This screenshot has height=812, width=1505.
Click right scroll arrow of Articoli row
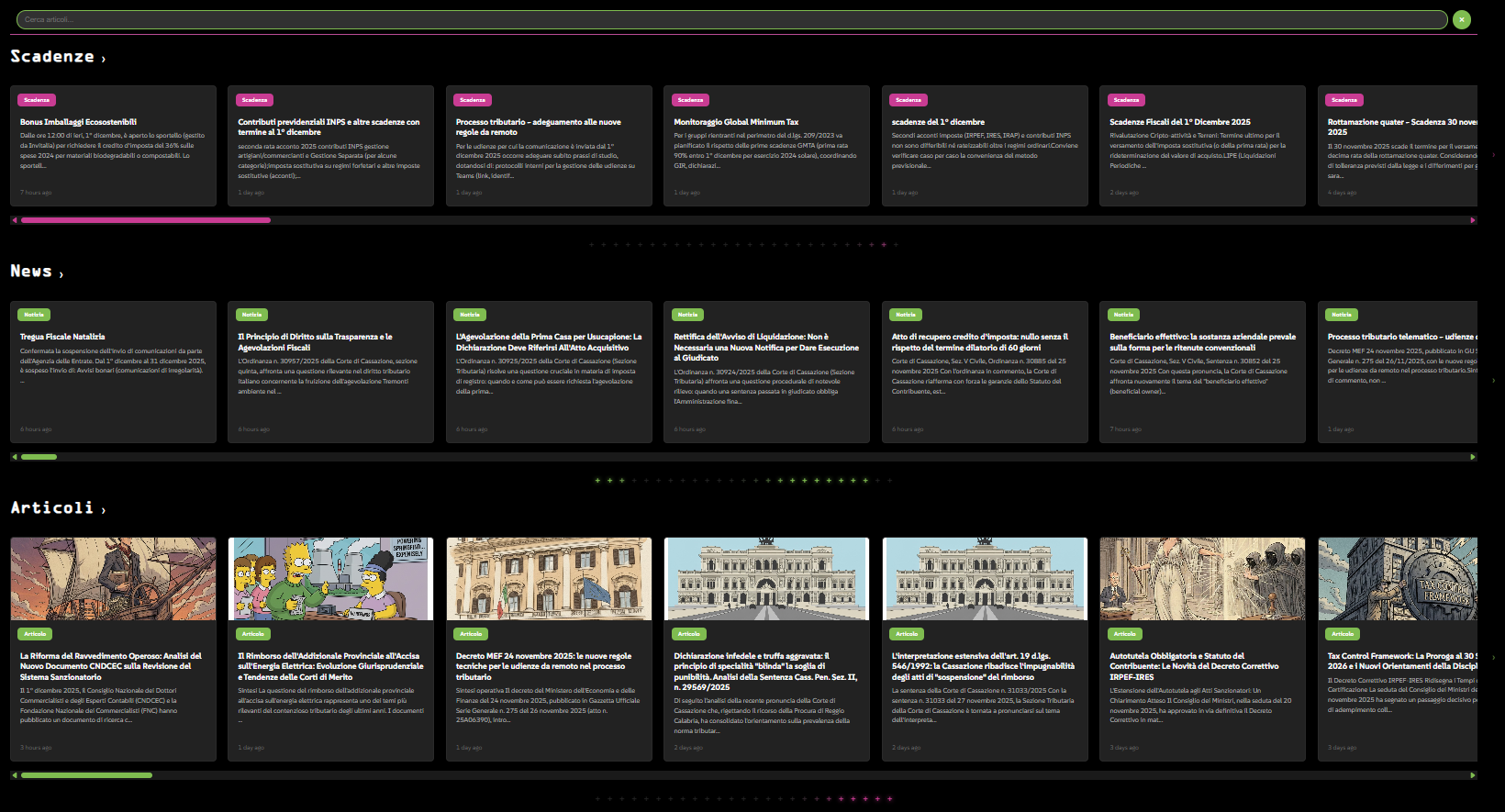pyautogui.click(x=1473, y=775)
